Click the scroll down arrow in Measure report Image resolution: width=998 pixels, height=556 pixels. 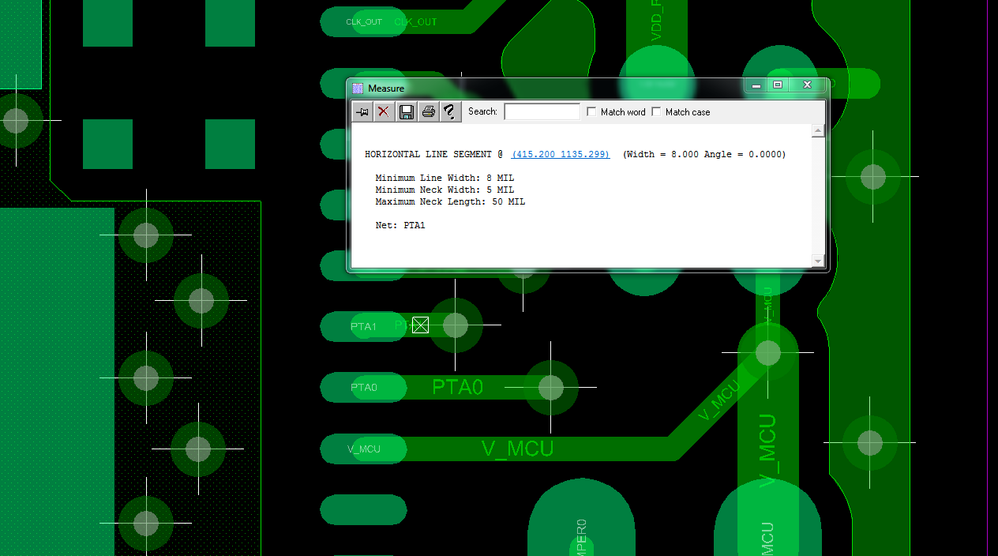click(818, 261)
